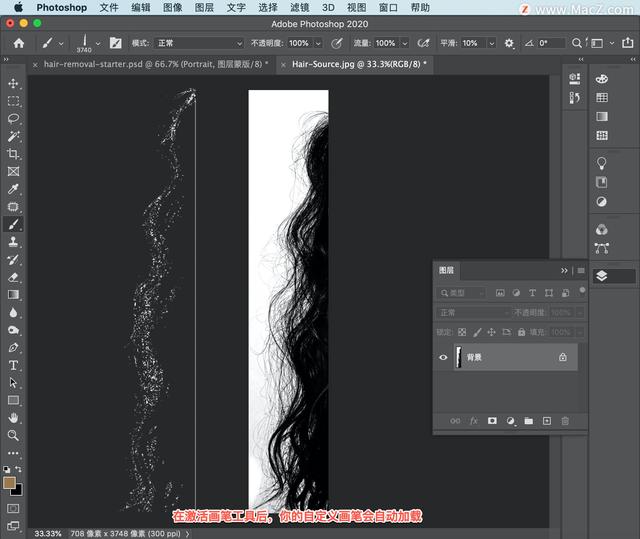This screenshot has height=539, width=640.
Task: Create a new layer button
Action: pyautogui.click(x=547, y=421)
